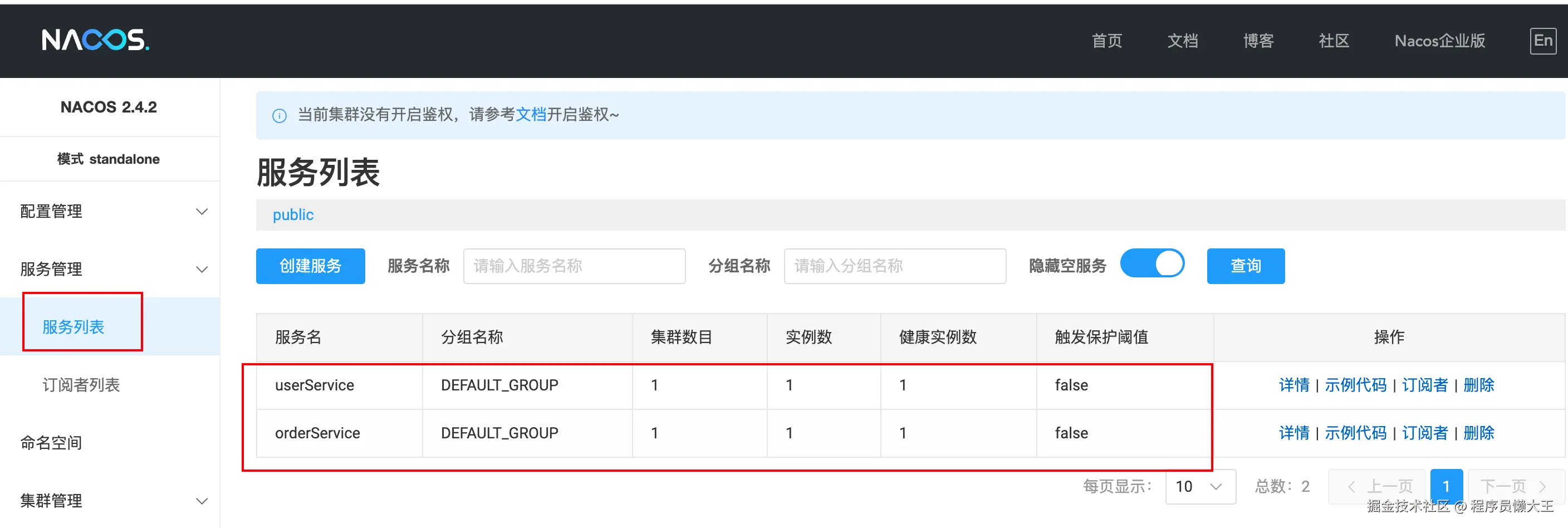Open 服务列表 in the sidebar
The image size is (1568, 528).
point(73,327)
